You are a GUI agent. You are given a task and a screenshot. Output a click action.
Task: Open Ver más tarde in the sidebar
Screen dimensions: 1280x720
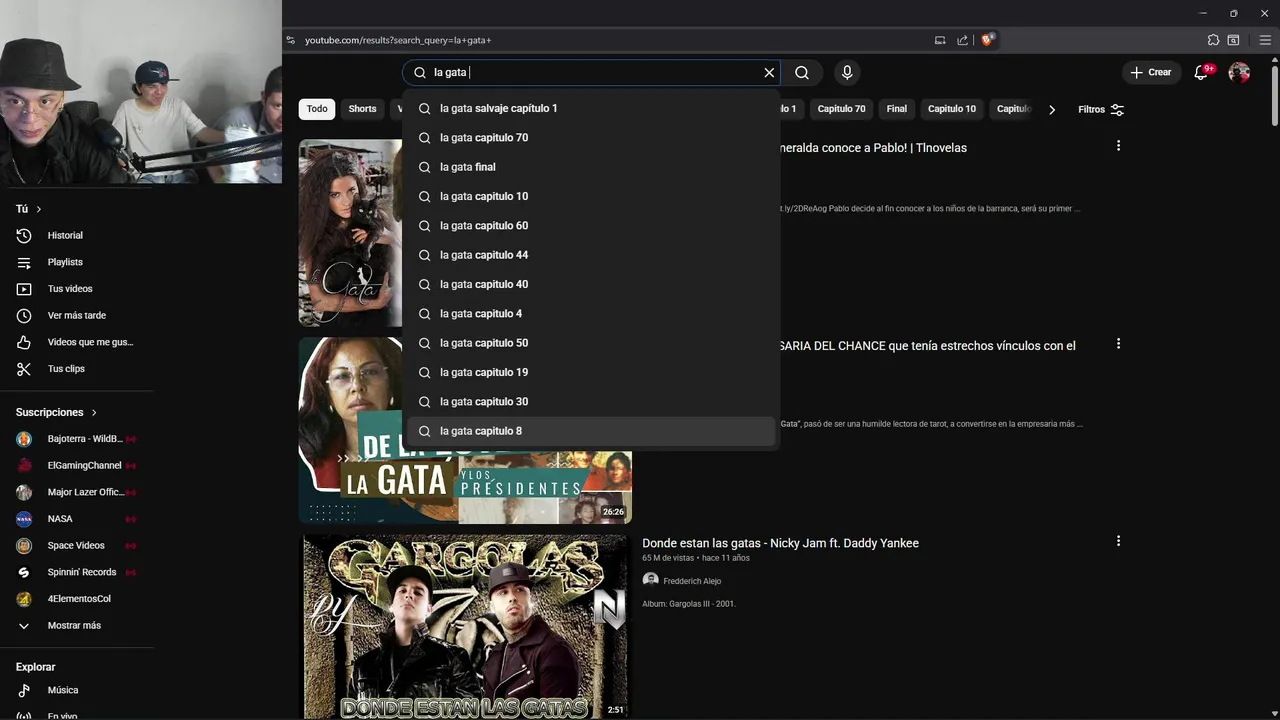pyautogui.click(x=76, y=315)
